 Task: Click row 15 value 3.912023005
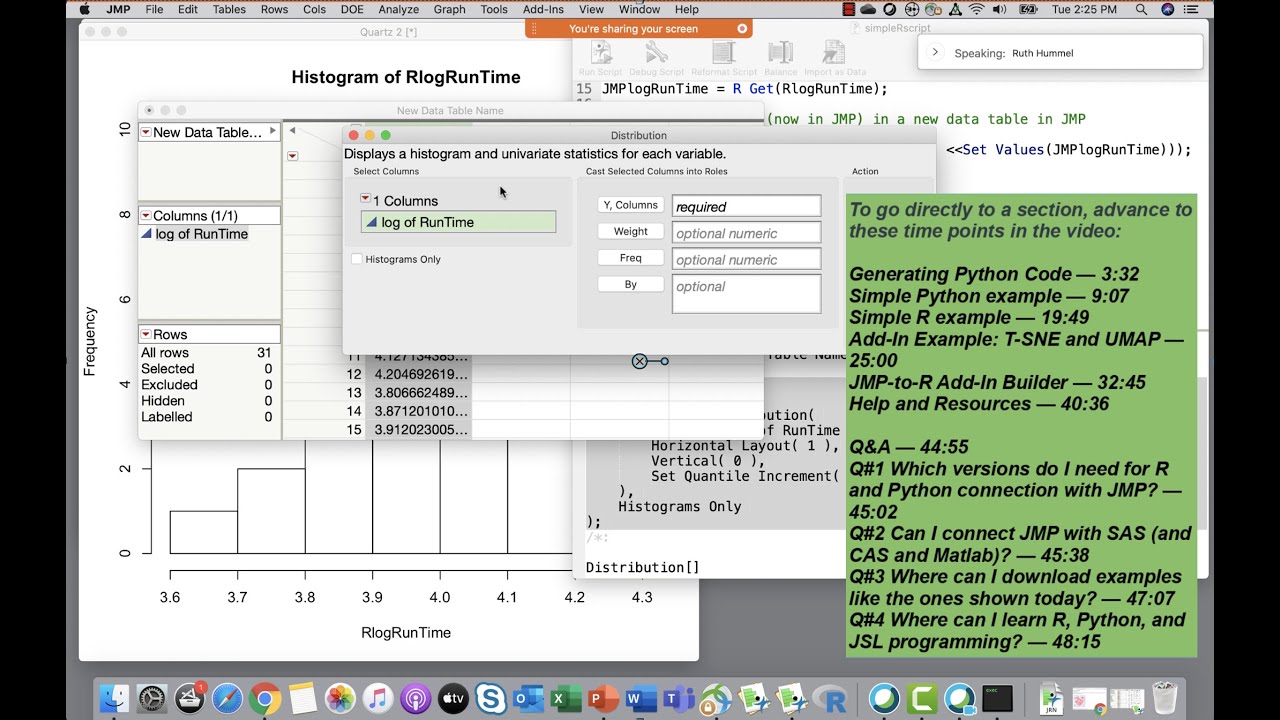tap(421, 430)
